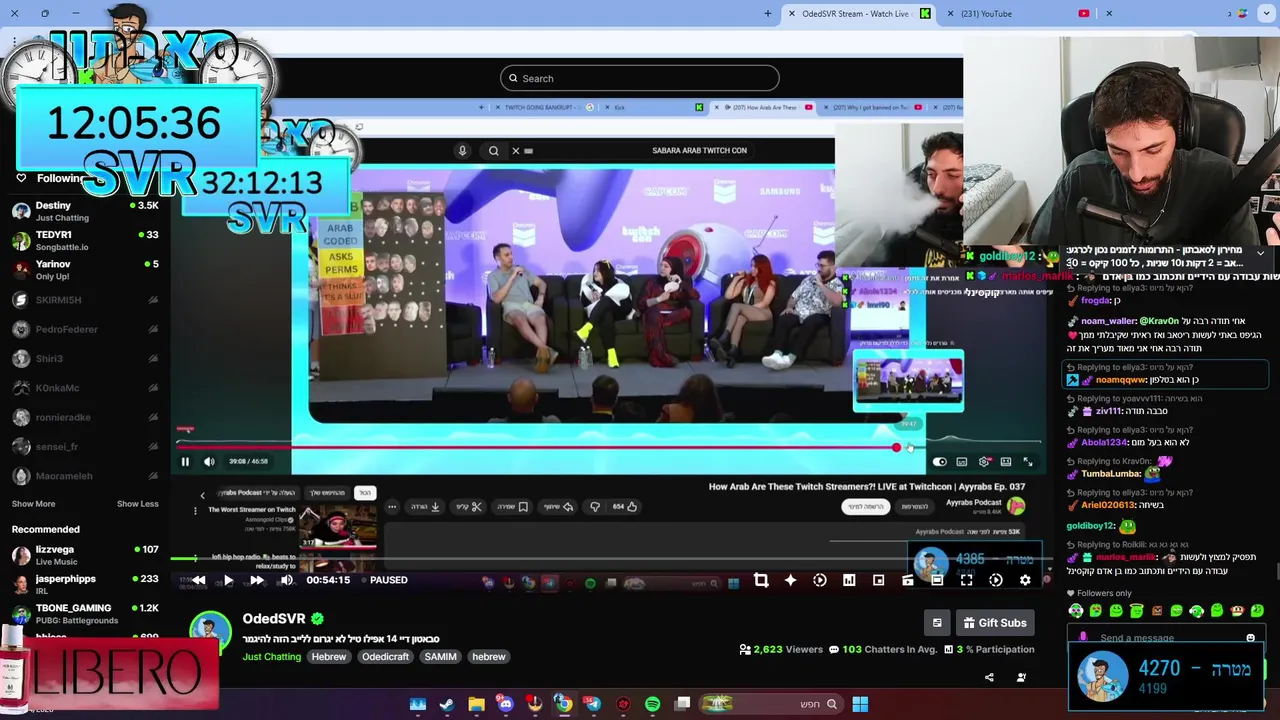Share the OdedSVR stream
Image resolution: width=1280 pixels, height=720 pixels.
point(989,677)
